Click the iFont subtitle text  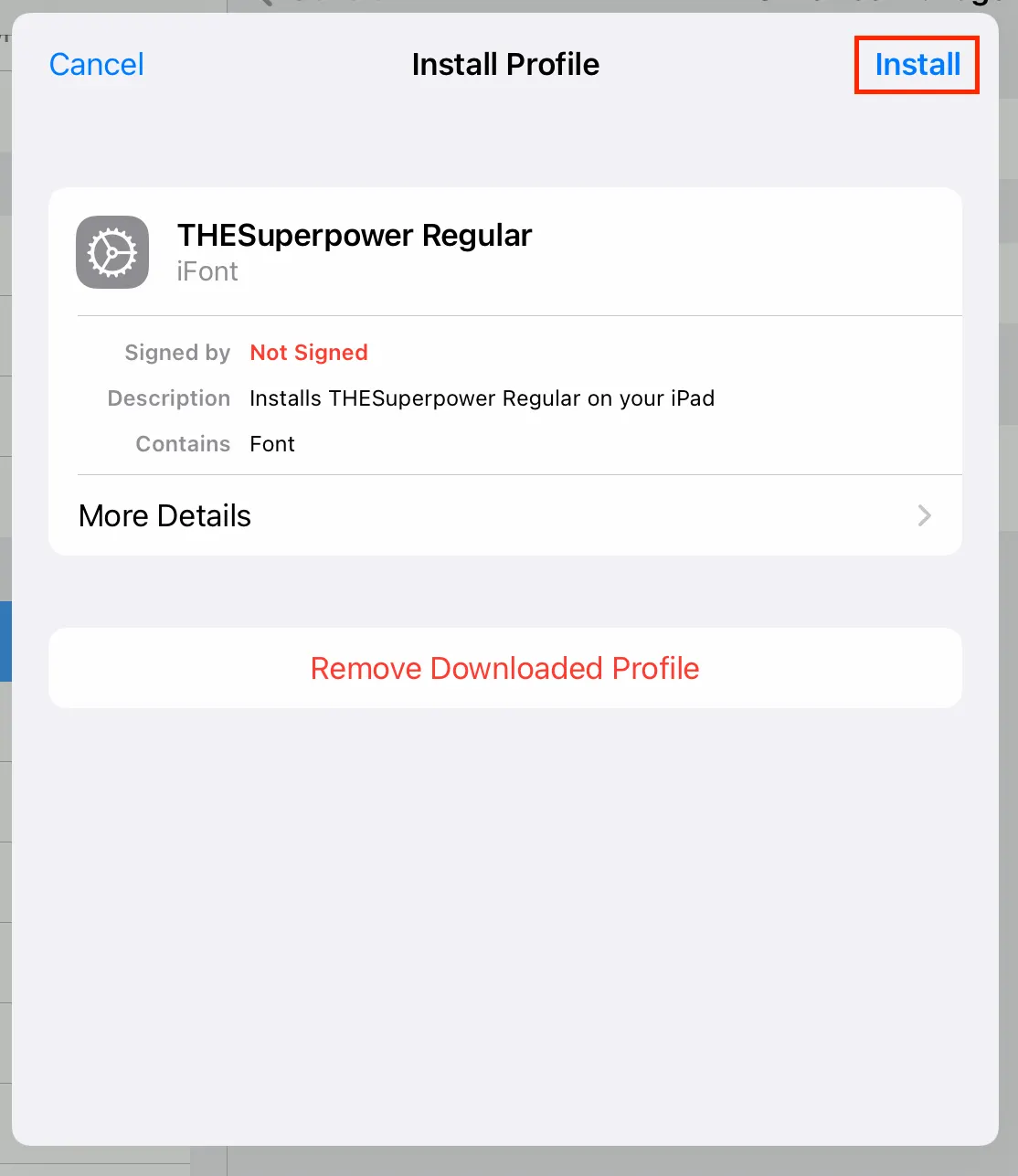click(x=207, y=271)
